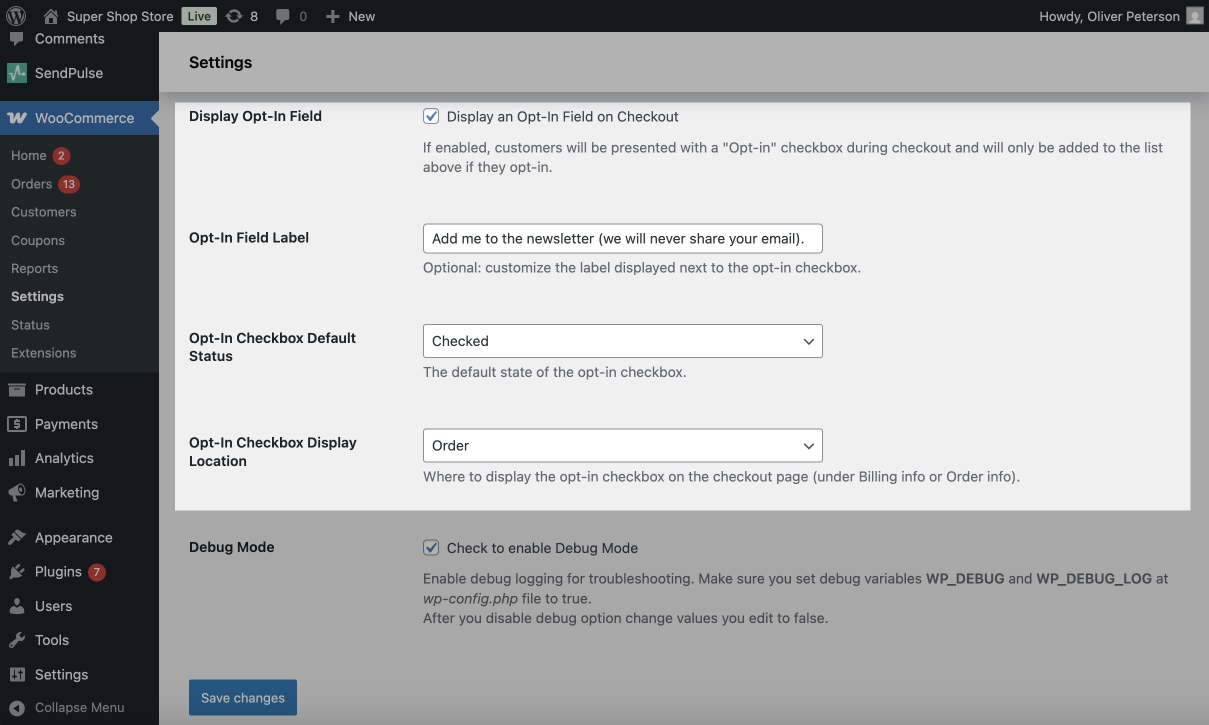The height and width of the screenshot is (725, 1209).
Task: Expand the Opt-In Checkbox Display Location dropdown
Action: (622, 446)
